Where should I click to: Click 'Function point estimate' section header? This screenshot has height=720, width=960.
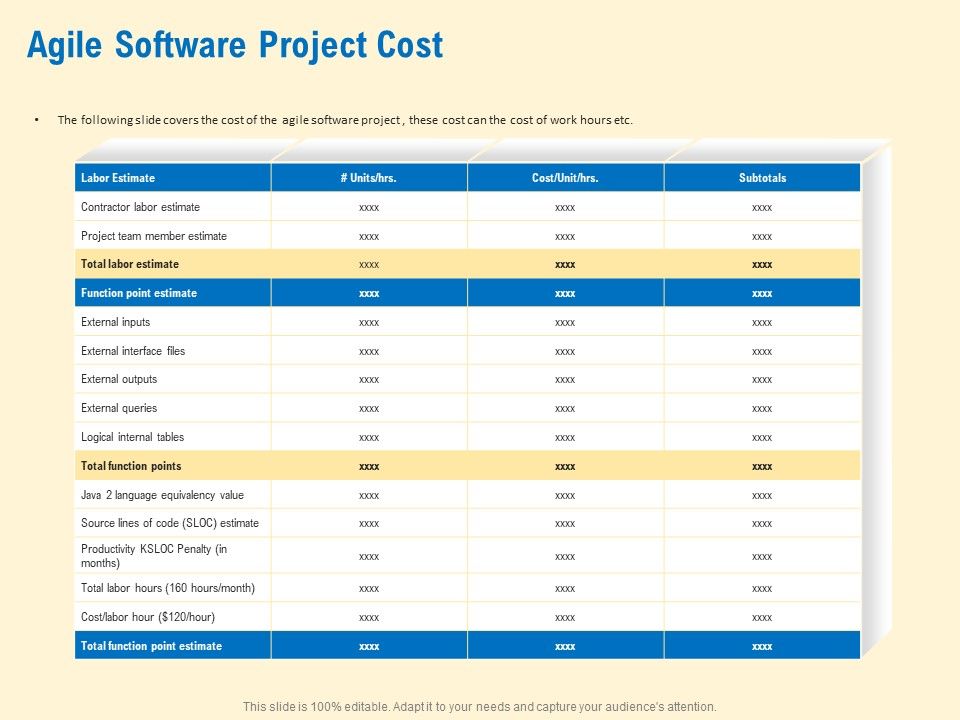[x=139, y=293]
